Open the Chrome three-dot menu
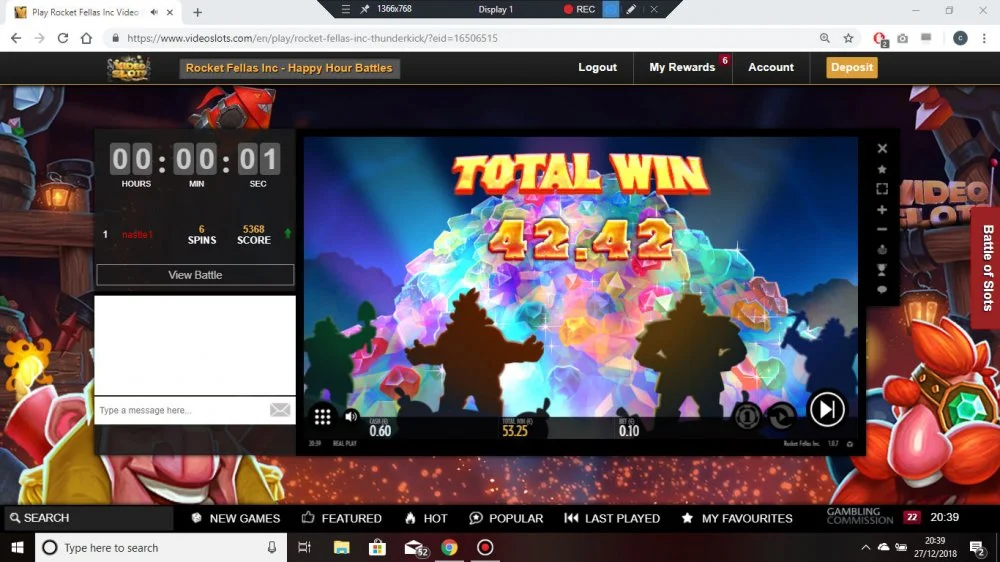The width and height of the screenshot is (1000, 562). [984, 38]
